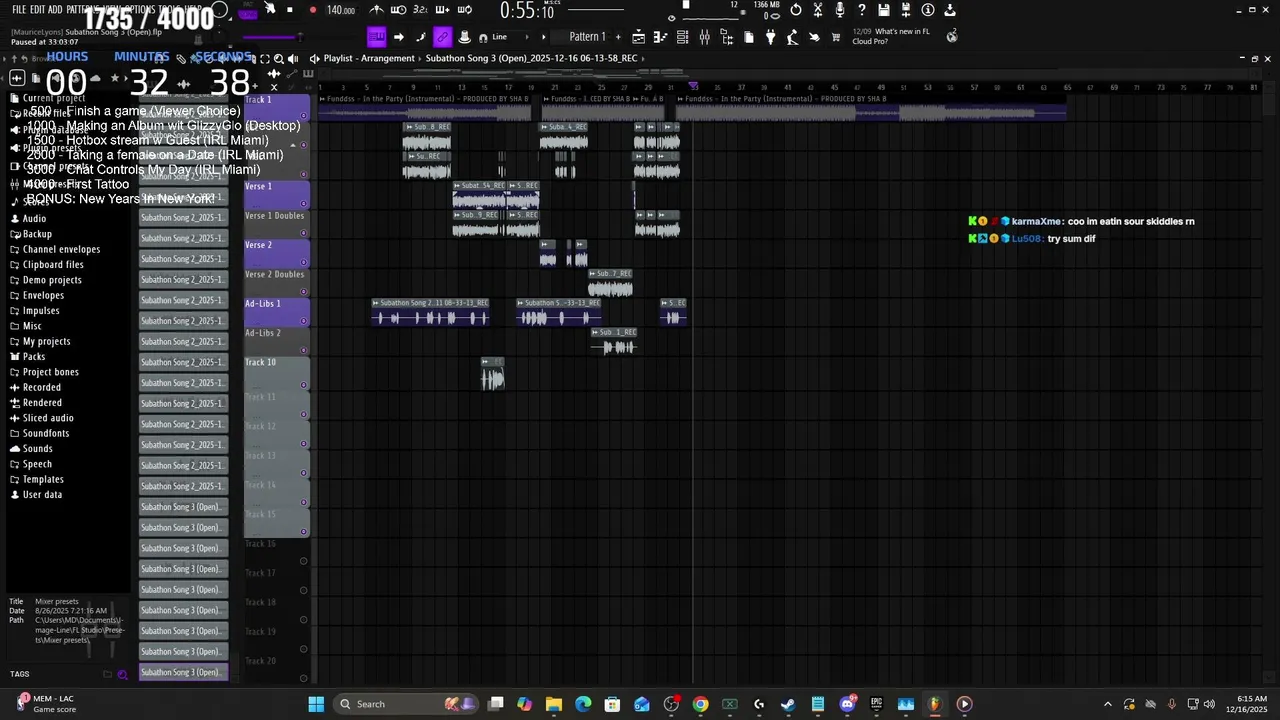1280x720 pixels.
Task: Click the record button in transport bar
Action: pyautogui.click(x=313, y=10)
